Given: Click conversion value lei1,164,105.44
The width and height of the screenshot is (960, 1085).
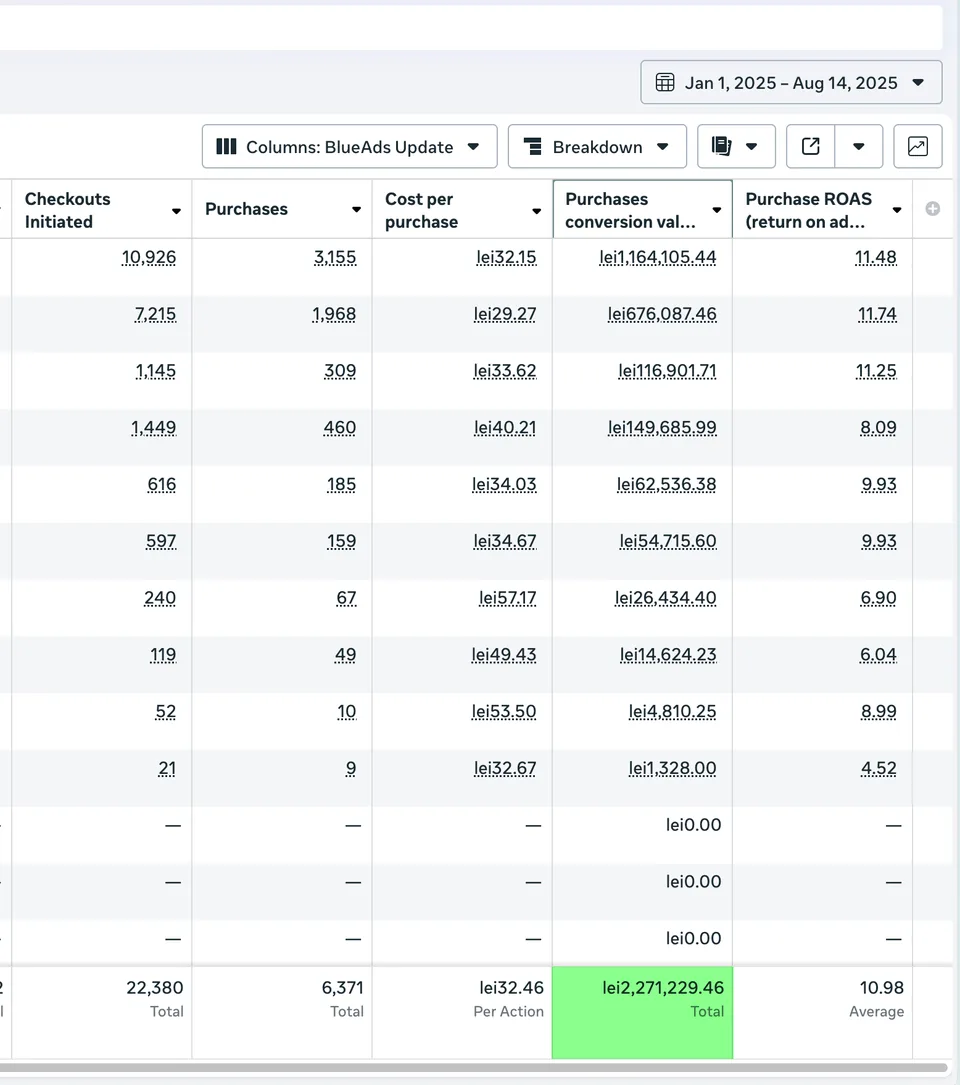Looking at the screenshot, I should (x=658, y=257).
